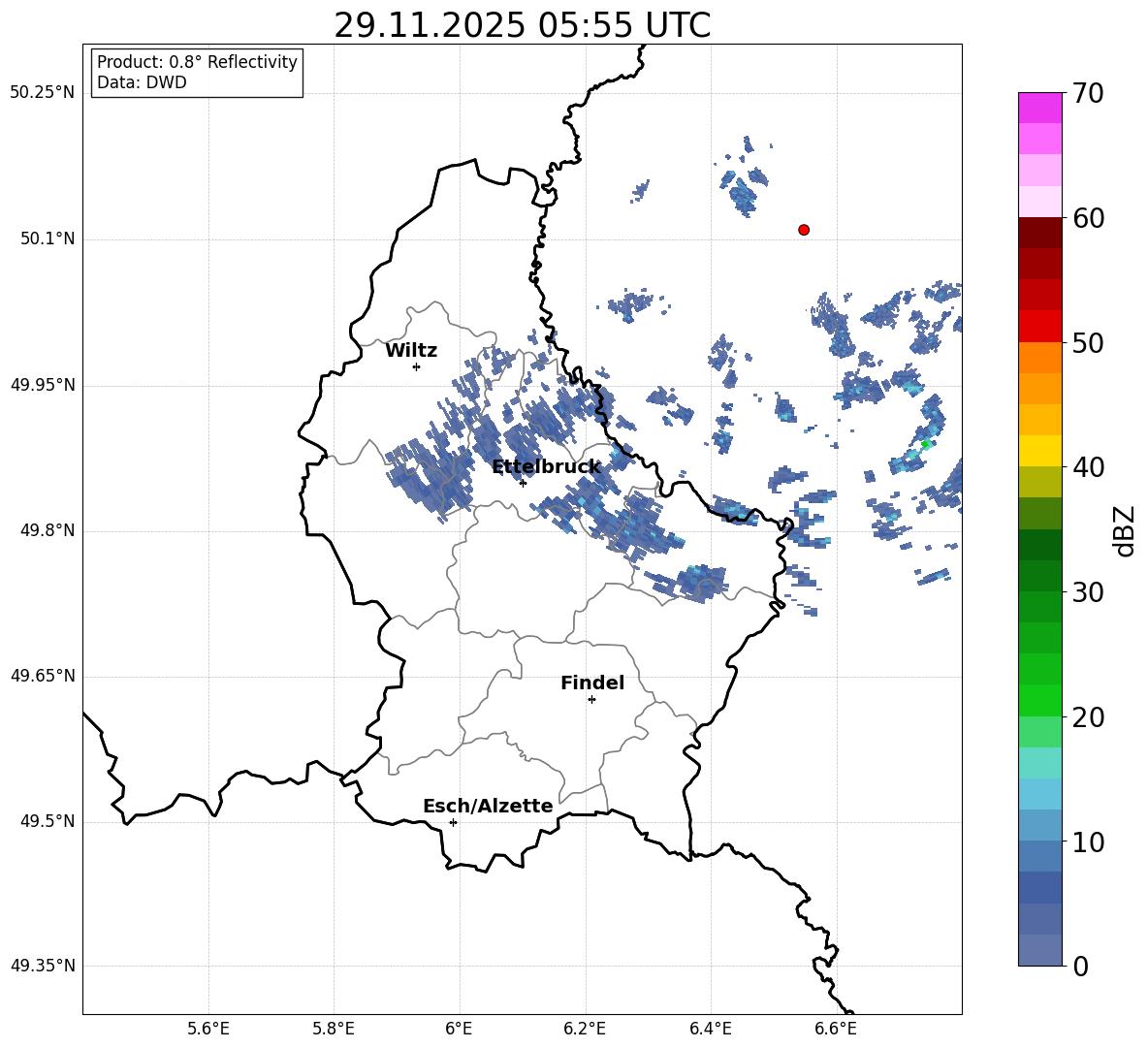Click the Ettelbruck location cross marker

pos(523,483)
